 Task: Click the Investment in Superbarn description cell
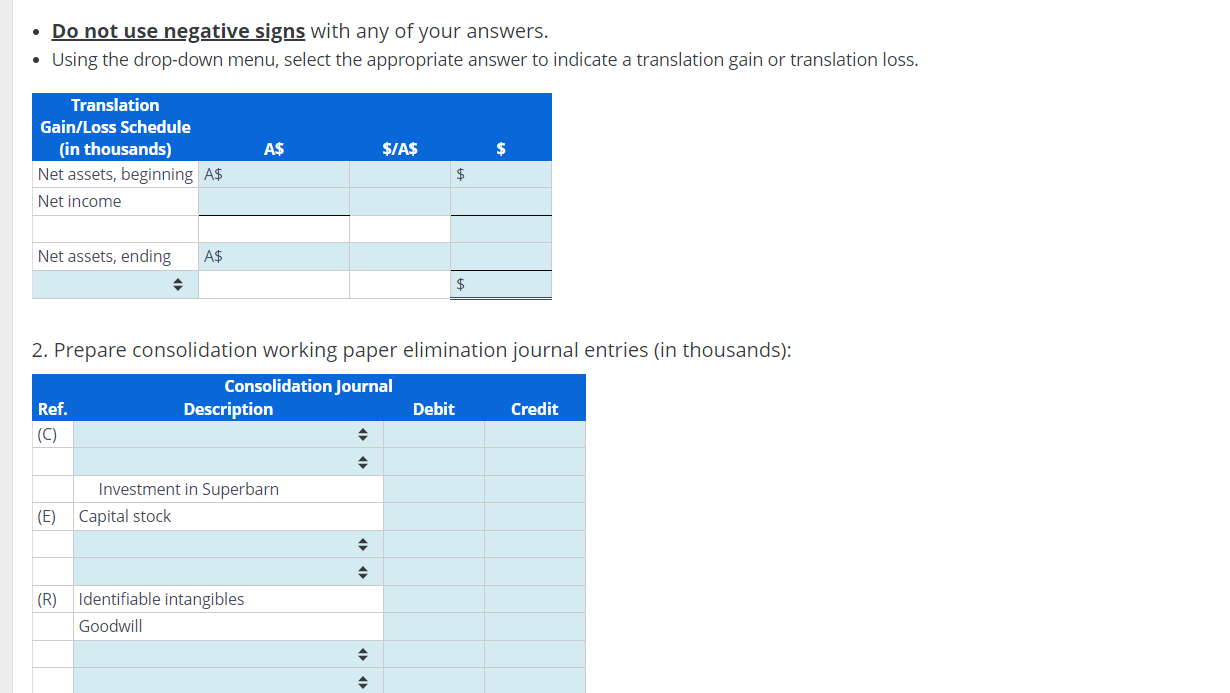click(227, 488)
